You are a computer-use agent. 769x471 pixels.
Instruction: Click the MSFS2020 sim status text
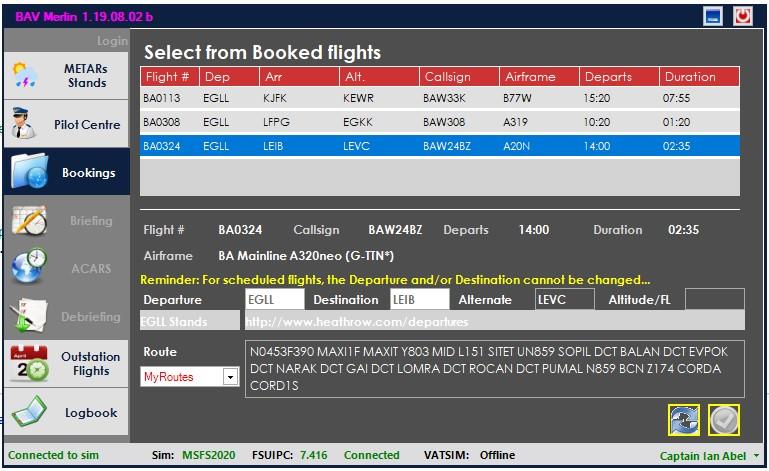point(208,455)
